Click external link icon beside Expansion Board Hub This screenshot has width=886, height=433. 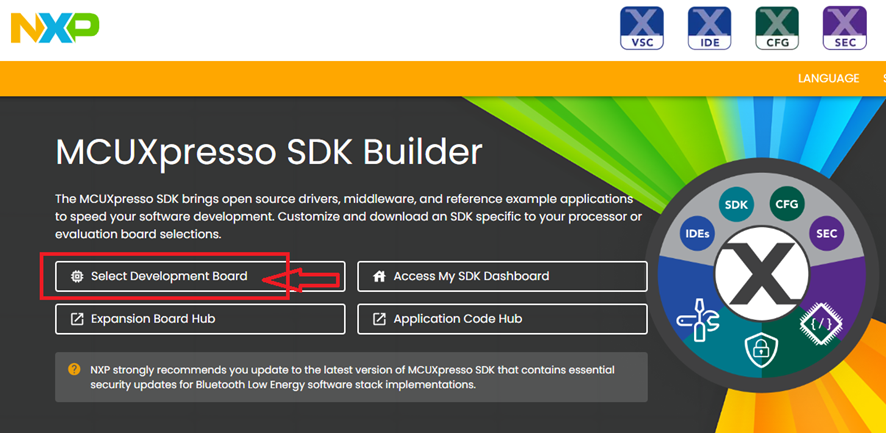[76, 319]
